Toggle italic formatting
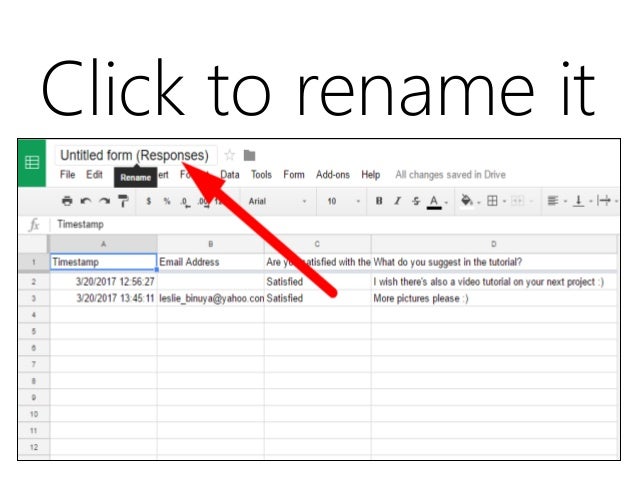Image resolution: width=638 pixels, height=479 pixels. pos(398,201)
